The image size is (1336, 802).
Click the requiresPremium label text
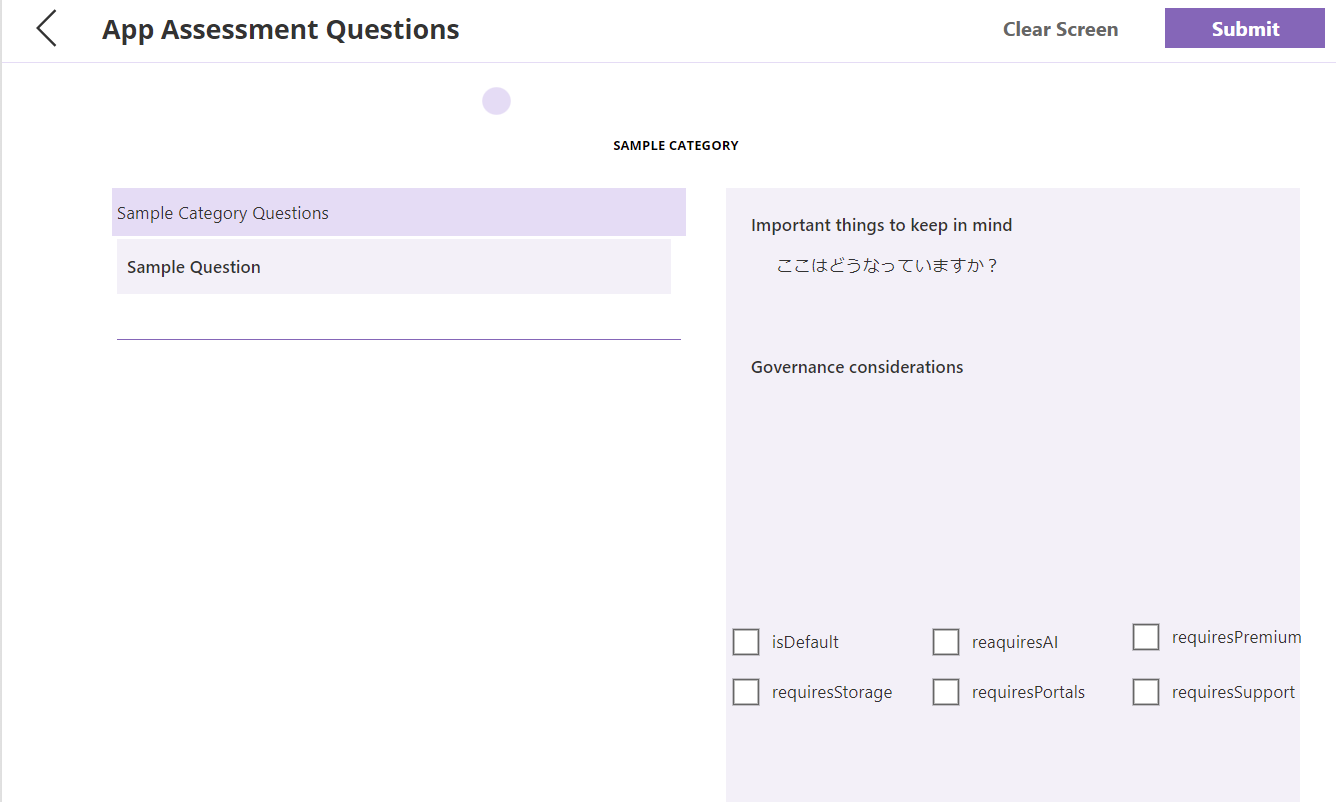pos(1236,637)
